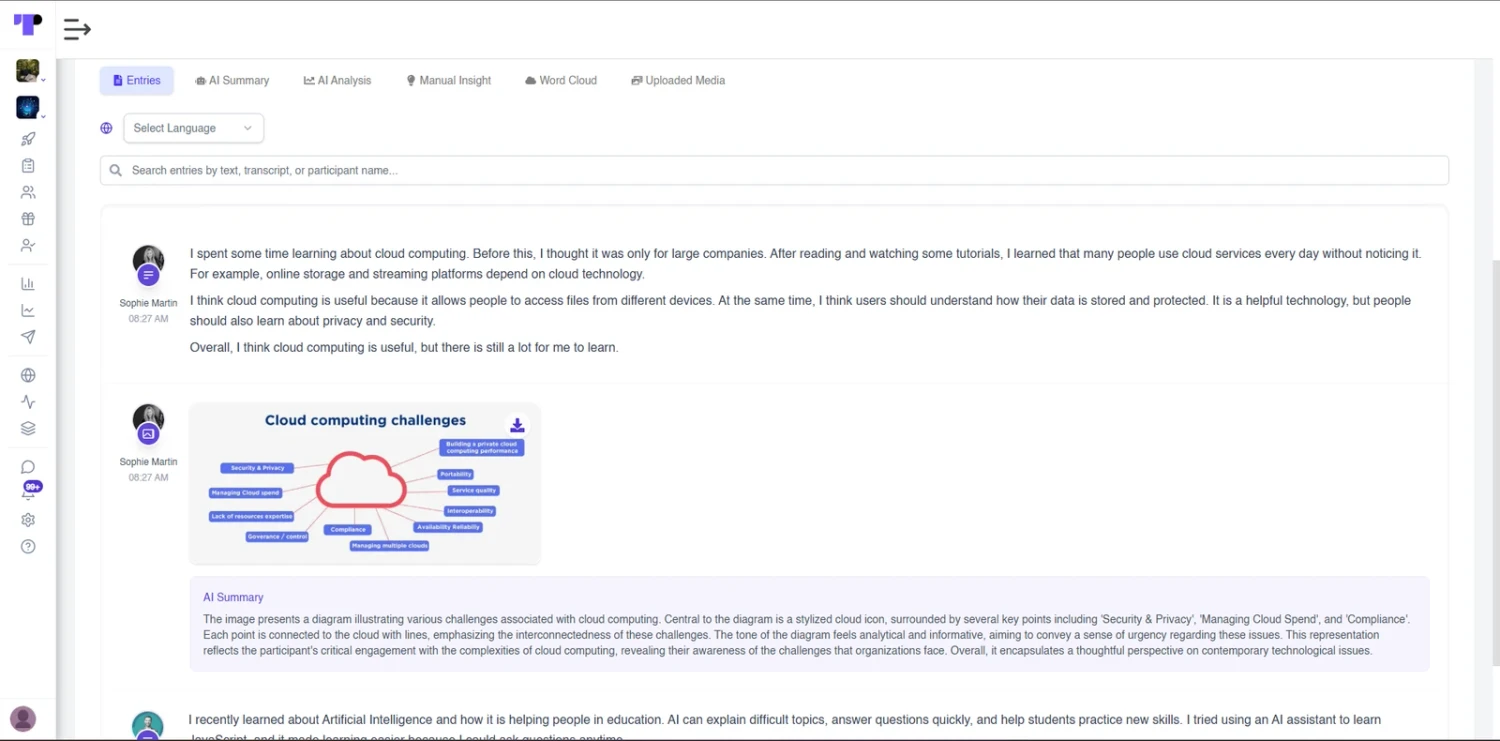
Task: Click the magnifier icon in search box
Action: click(116, 171)
